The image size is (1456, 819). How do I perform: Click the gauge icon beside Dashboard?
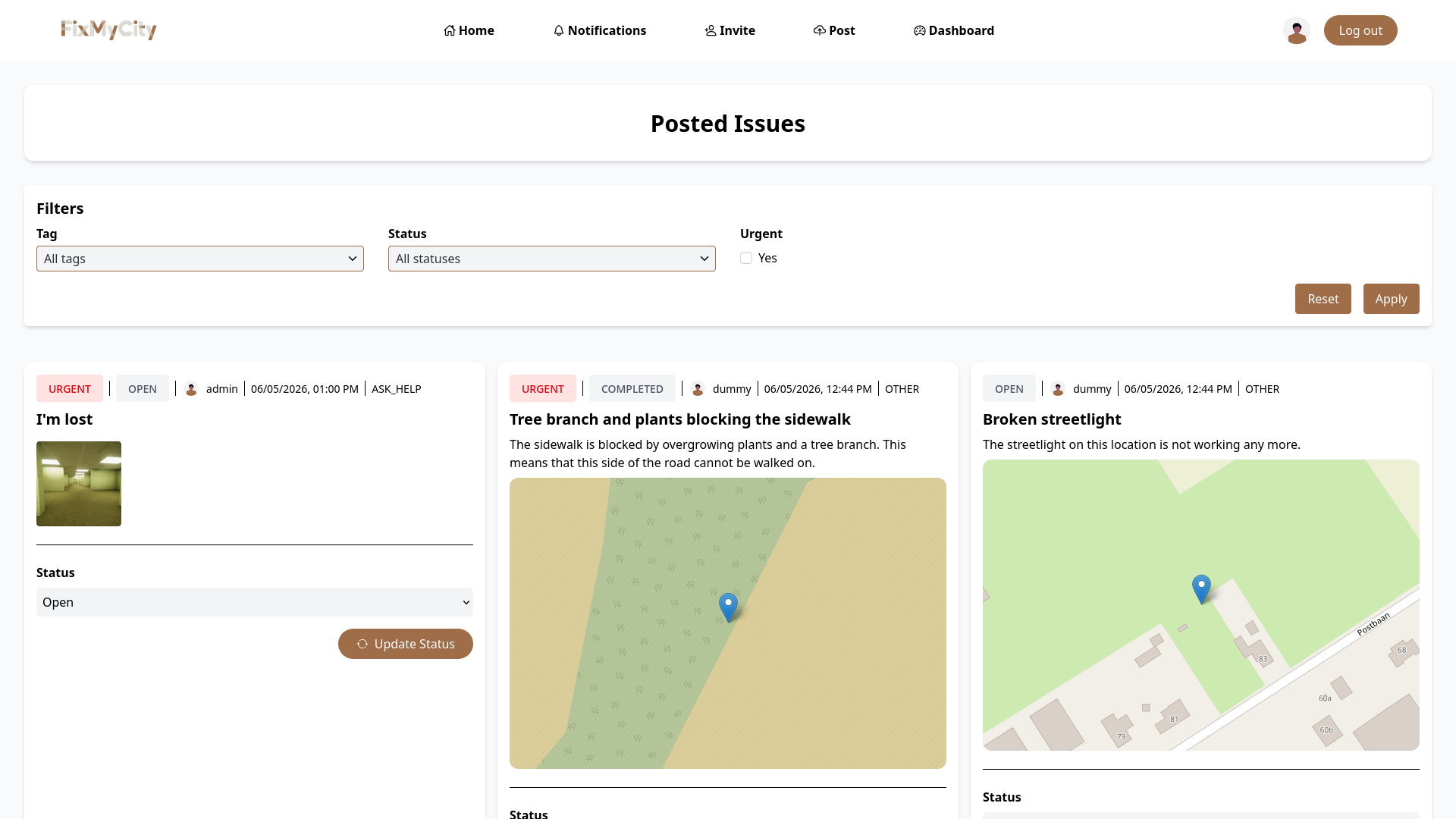pos(920,30)
